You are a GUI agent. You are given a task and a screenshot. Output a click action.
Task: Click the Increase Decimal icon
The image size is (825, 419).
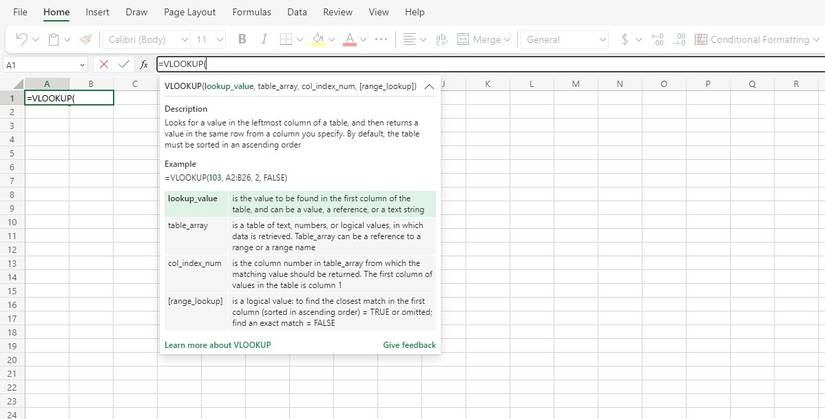click(657, 39)
